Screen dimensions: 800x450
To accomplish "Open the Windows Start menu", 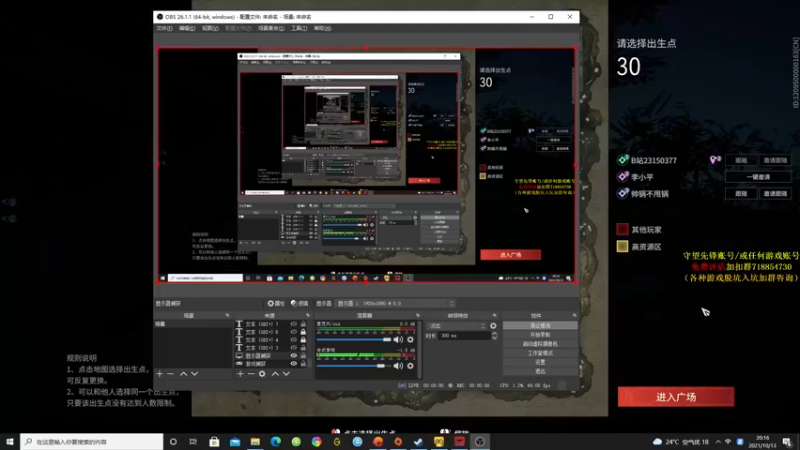I will click(x=10, y=441).
